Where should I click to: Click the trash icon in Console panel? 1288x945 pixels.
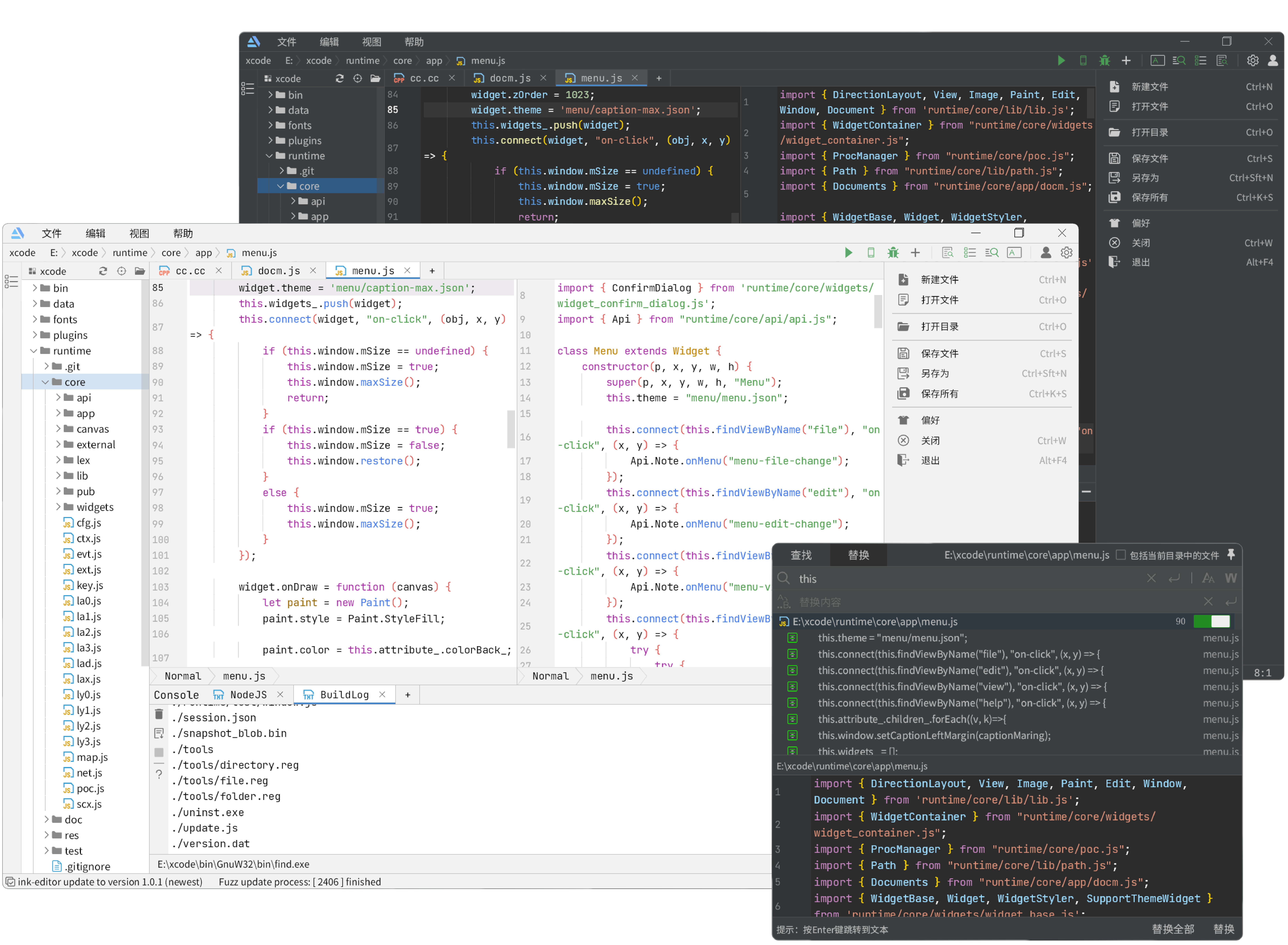pos(159,714)
